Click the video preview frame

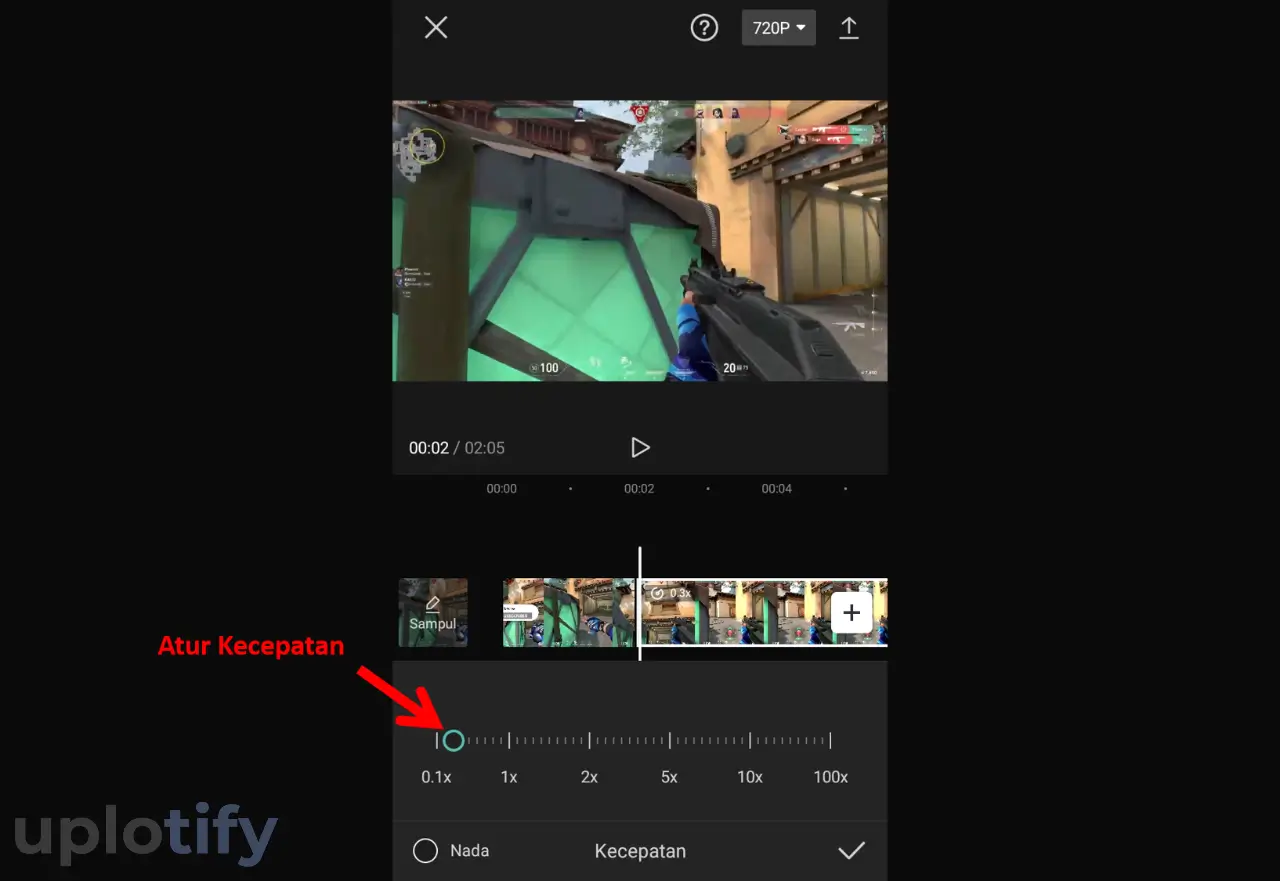640,241
